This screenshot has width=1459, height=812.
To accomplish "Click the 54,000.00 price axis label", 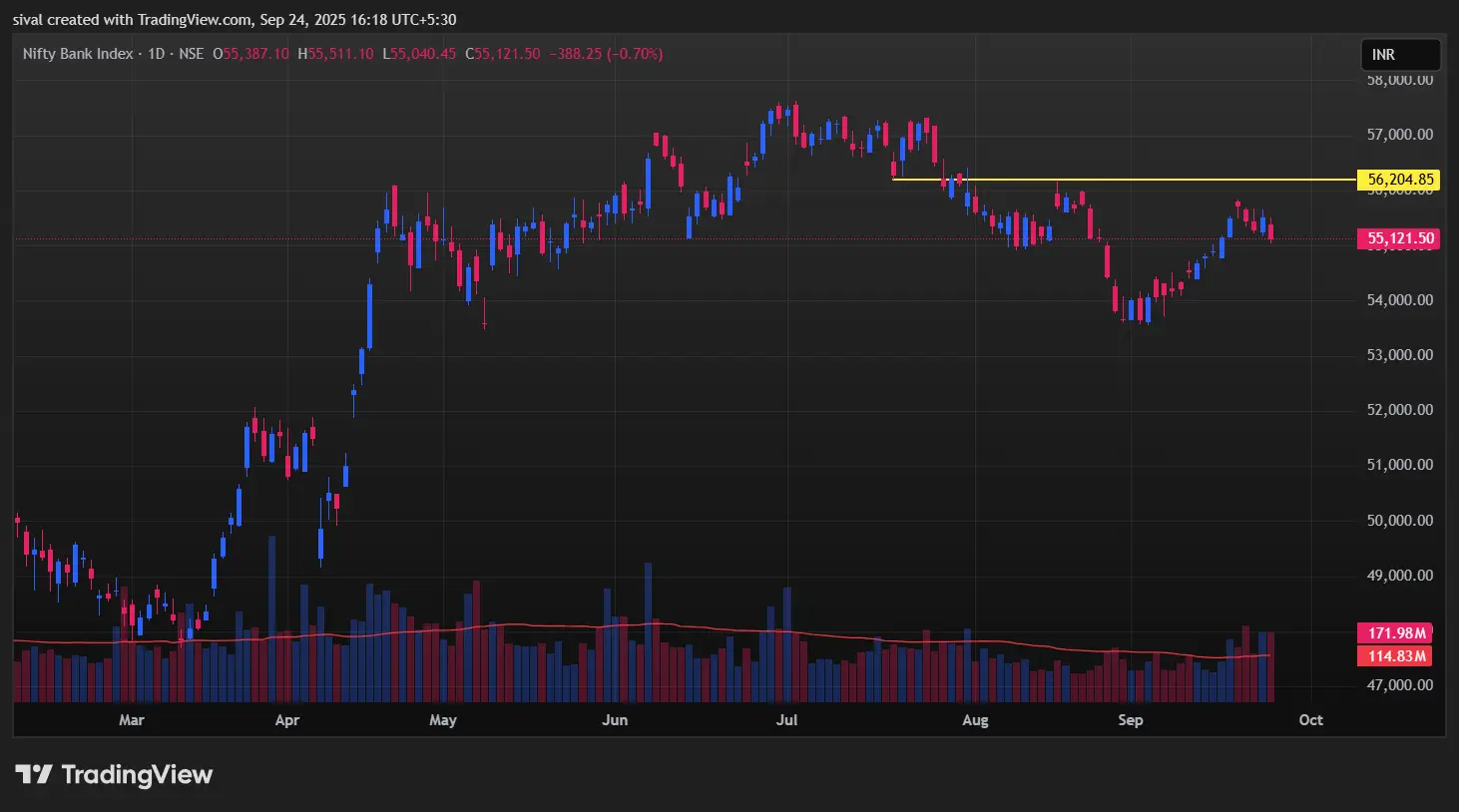I will tap(1400, 300).
